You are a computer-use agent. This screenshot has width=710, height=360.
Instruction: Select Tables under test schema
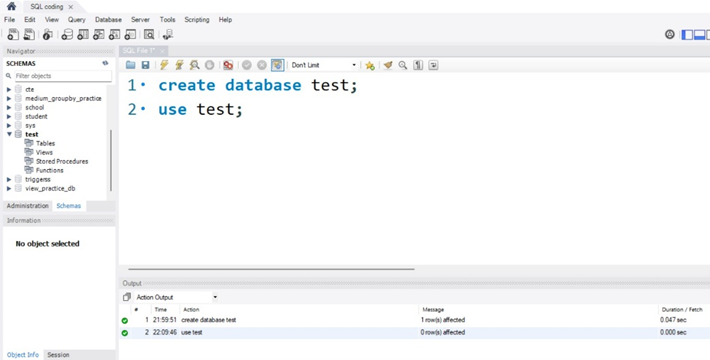click(x=45, y=143)
